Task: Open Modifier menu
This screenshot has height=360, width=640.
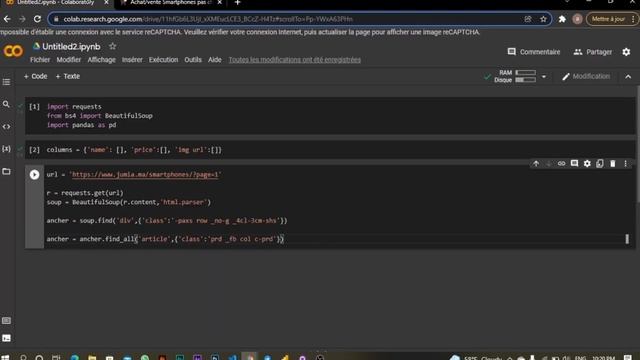Action: [69, 60]
